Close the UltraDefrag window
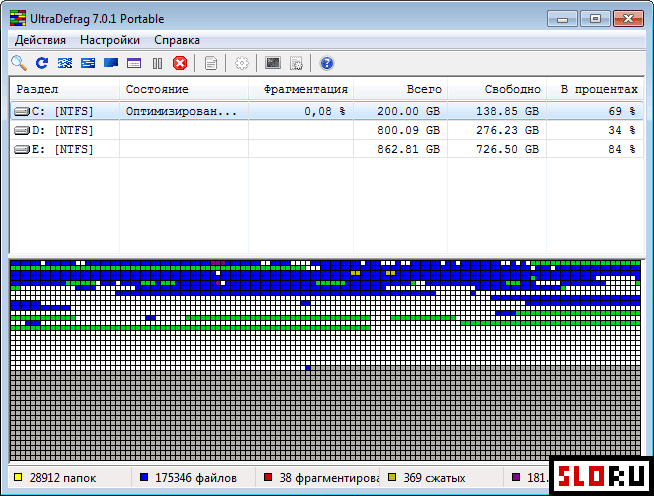Screen dimensions: 654x496 pyautogui.click(x=629, y=19)
